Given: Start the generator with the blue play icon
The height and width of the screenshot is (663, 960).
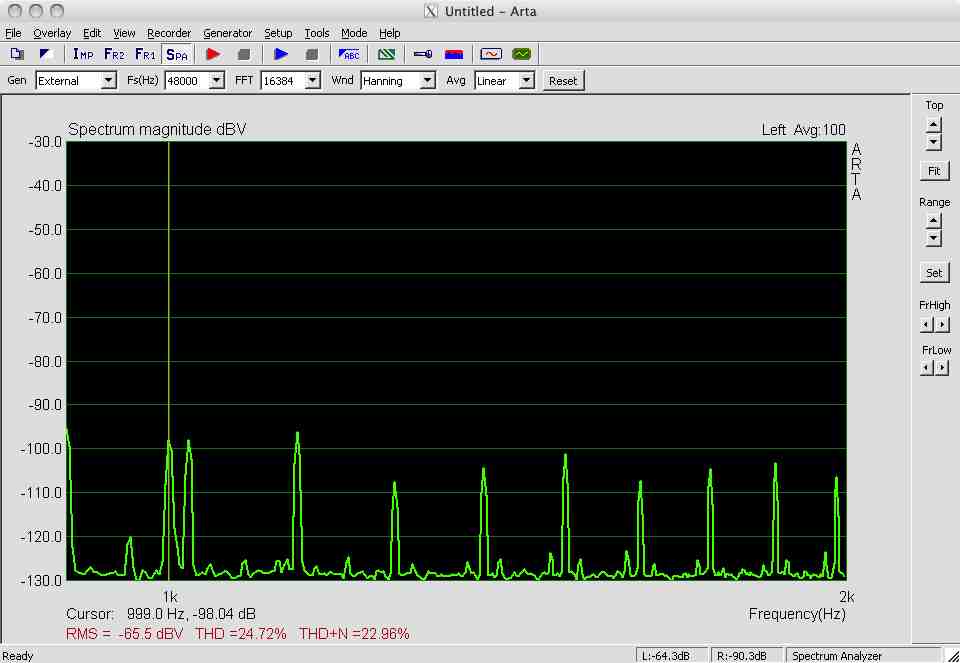Looking at the screenshot, I should 281,54.
